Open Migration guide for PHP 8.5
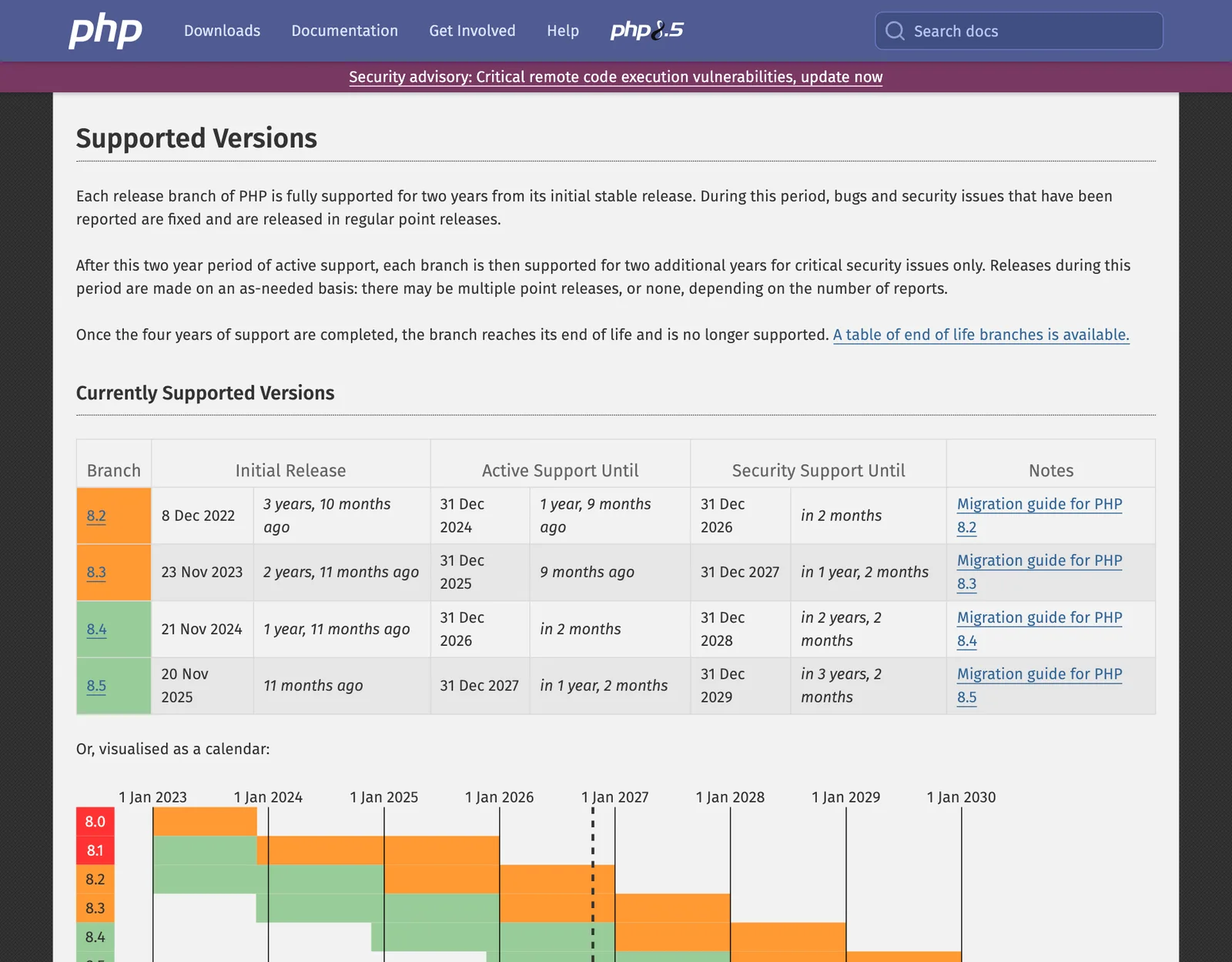This screenshot has height=962, width=1232. (1039, 686)
